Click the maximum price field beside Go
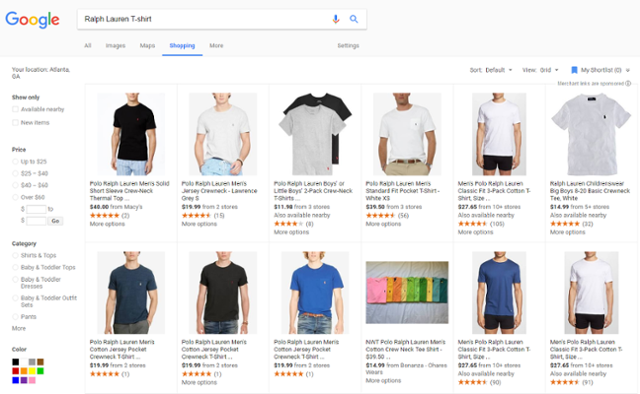Image resolution: width=640 pixels, height=394 pixels. [36, 221]
